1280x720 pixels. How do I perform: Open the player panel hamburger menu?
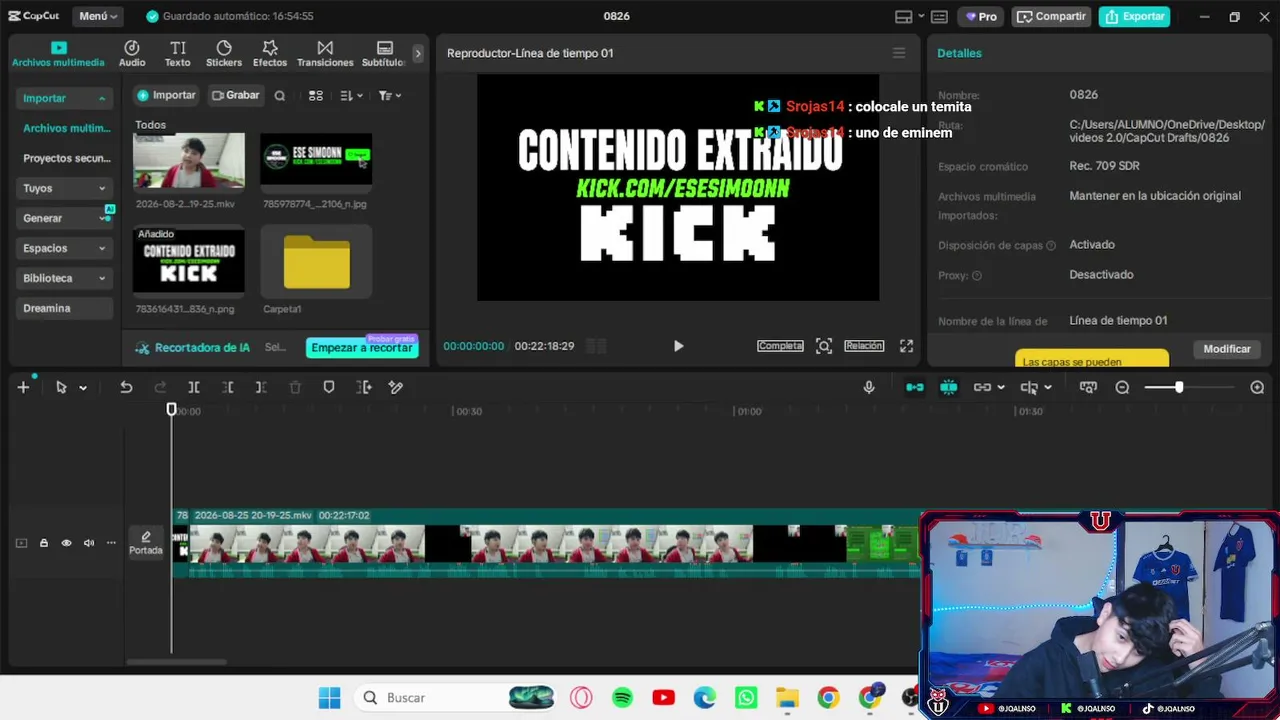coord(899,53)
